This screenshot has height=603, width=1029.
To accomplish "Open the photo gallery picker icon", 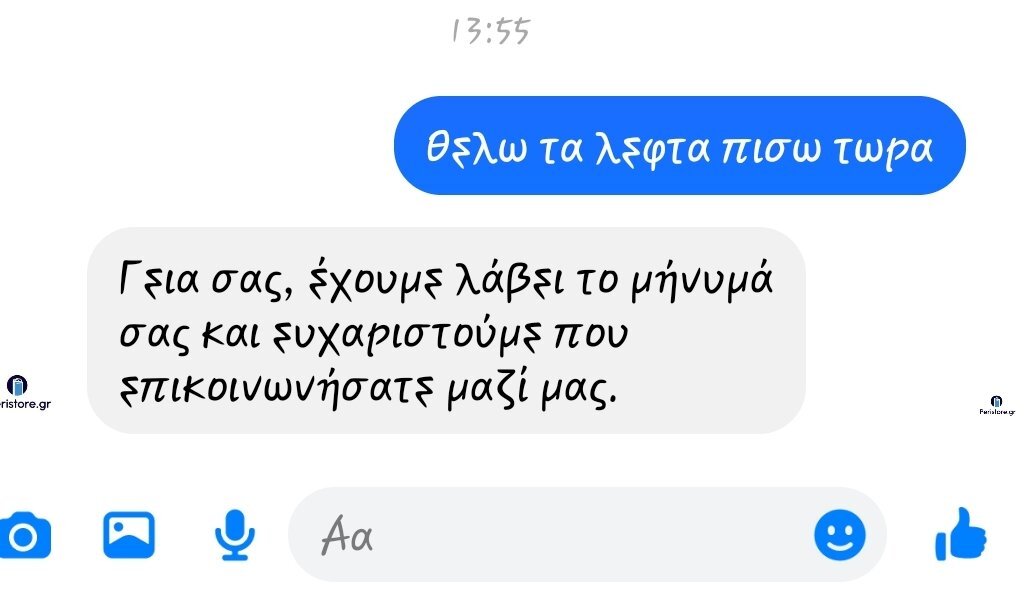I will [x=129, y=535].
